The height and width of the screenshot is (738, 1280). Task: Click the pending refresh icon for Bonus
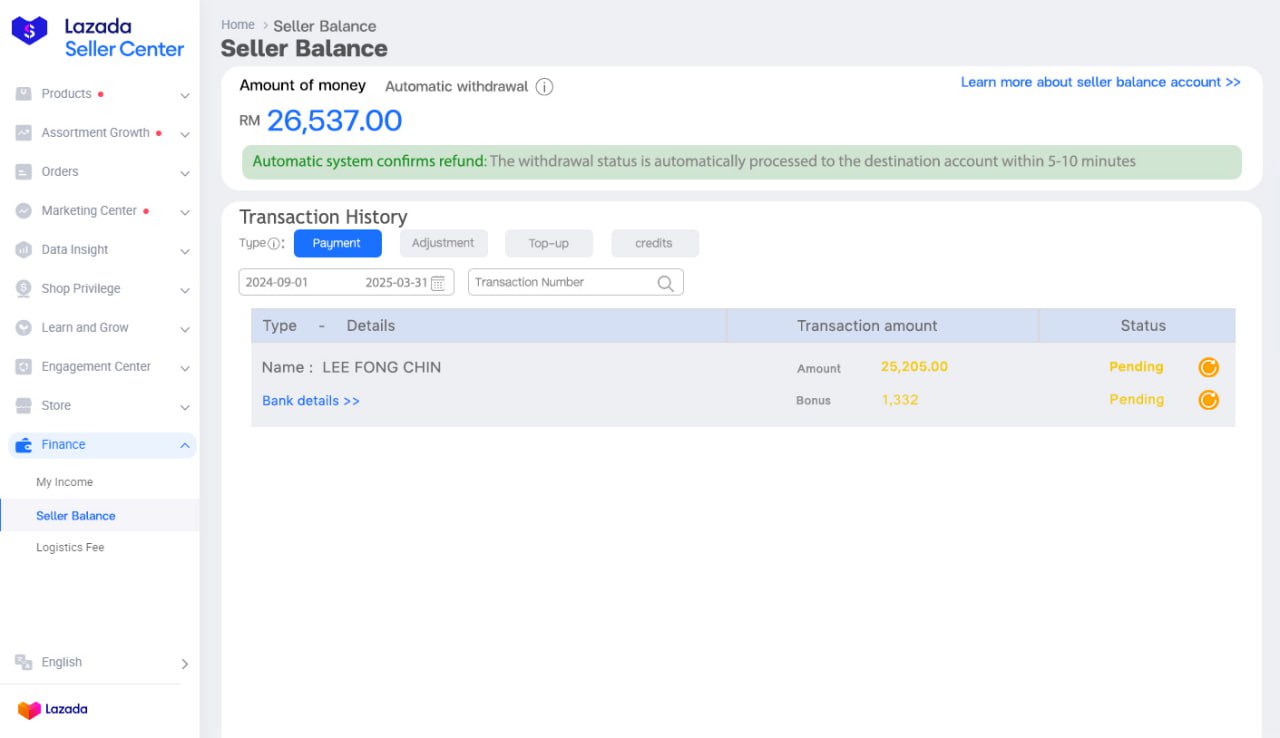[x=1208, y=400]
